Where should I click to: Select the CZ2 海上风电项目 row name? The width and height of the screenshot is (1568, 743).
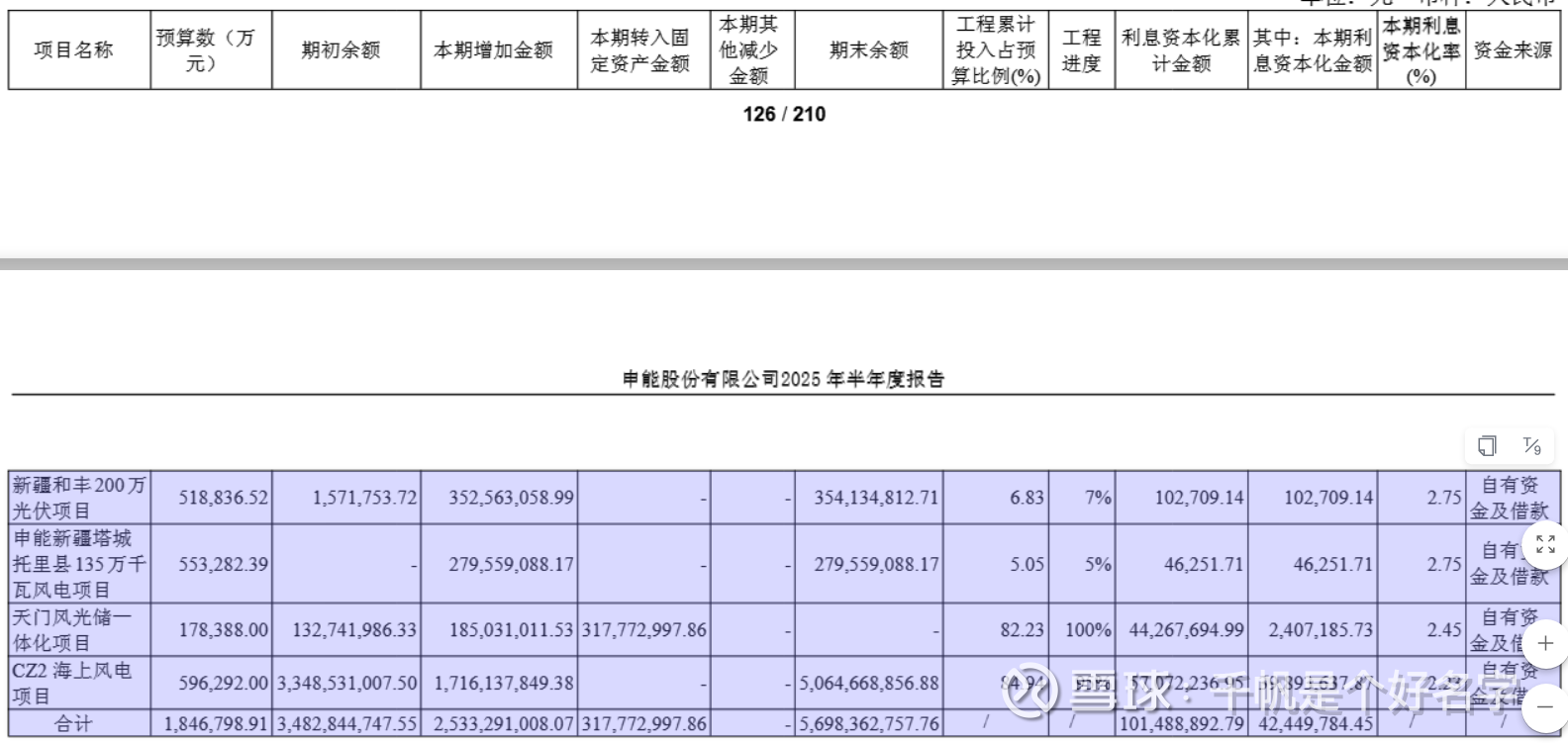(71, 683)
